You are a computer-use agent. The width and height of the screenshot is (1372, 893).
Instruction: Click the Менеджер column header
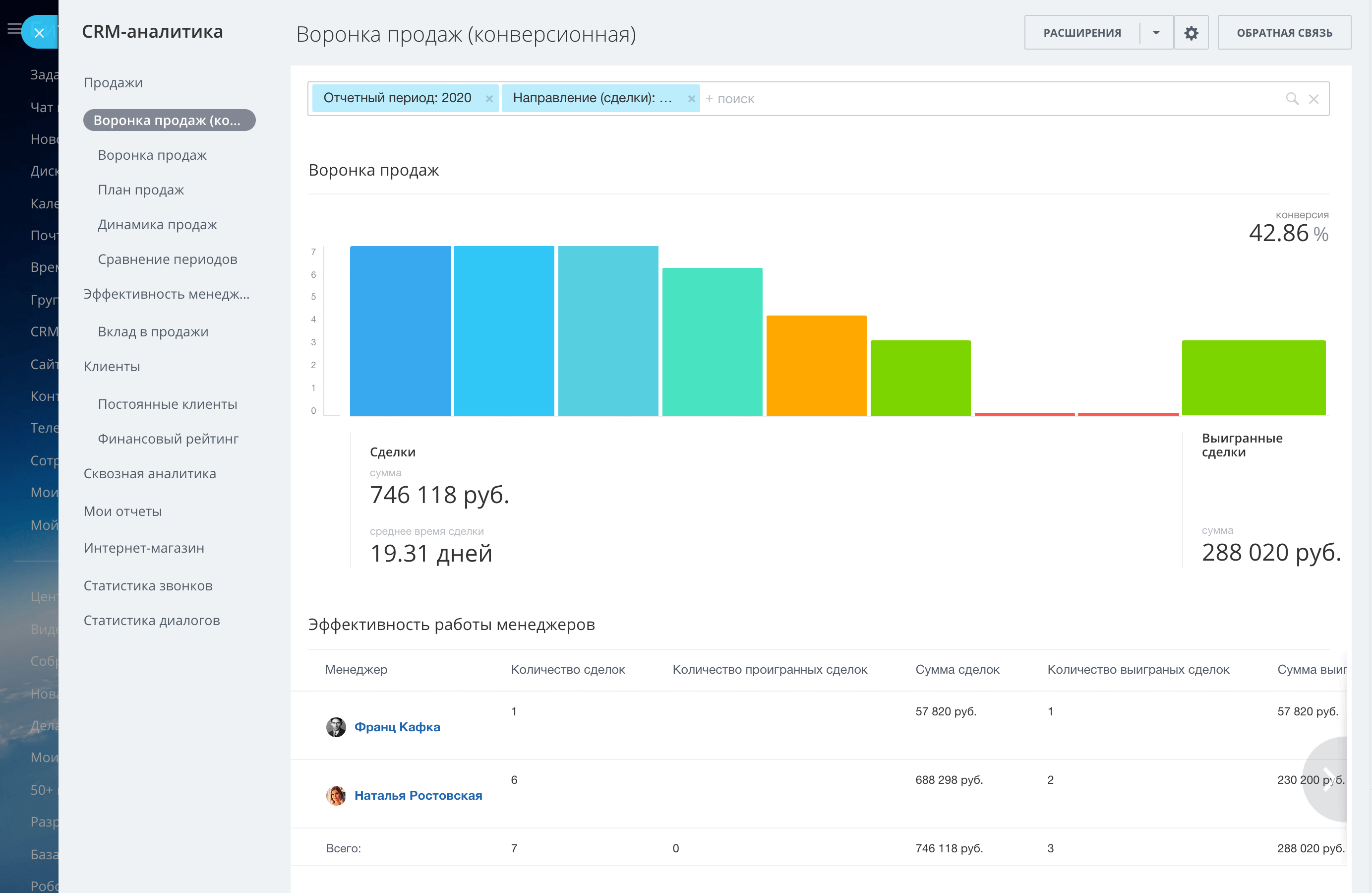[356, 669]
